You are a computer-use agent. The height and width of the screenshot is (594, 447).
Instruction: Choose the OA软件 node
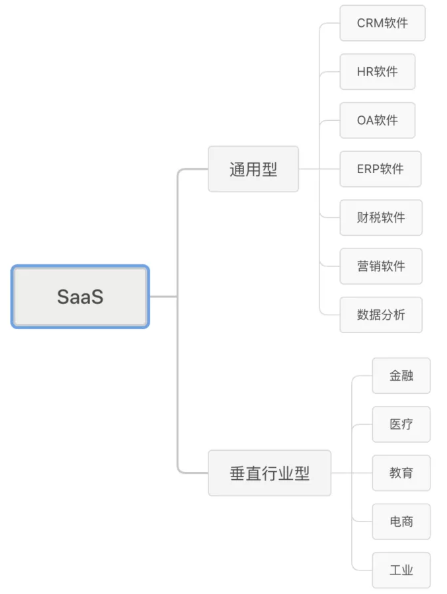377,120
